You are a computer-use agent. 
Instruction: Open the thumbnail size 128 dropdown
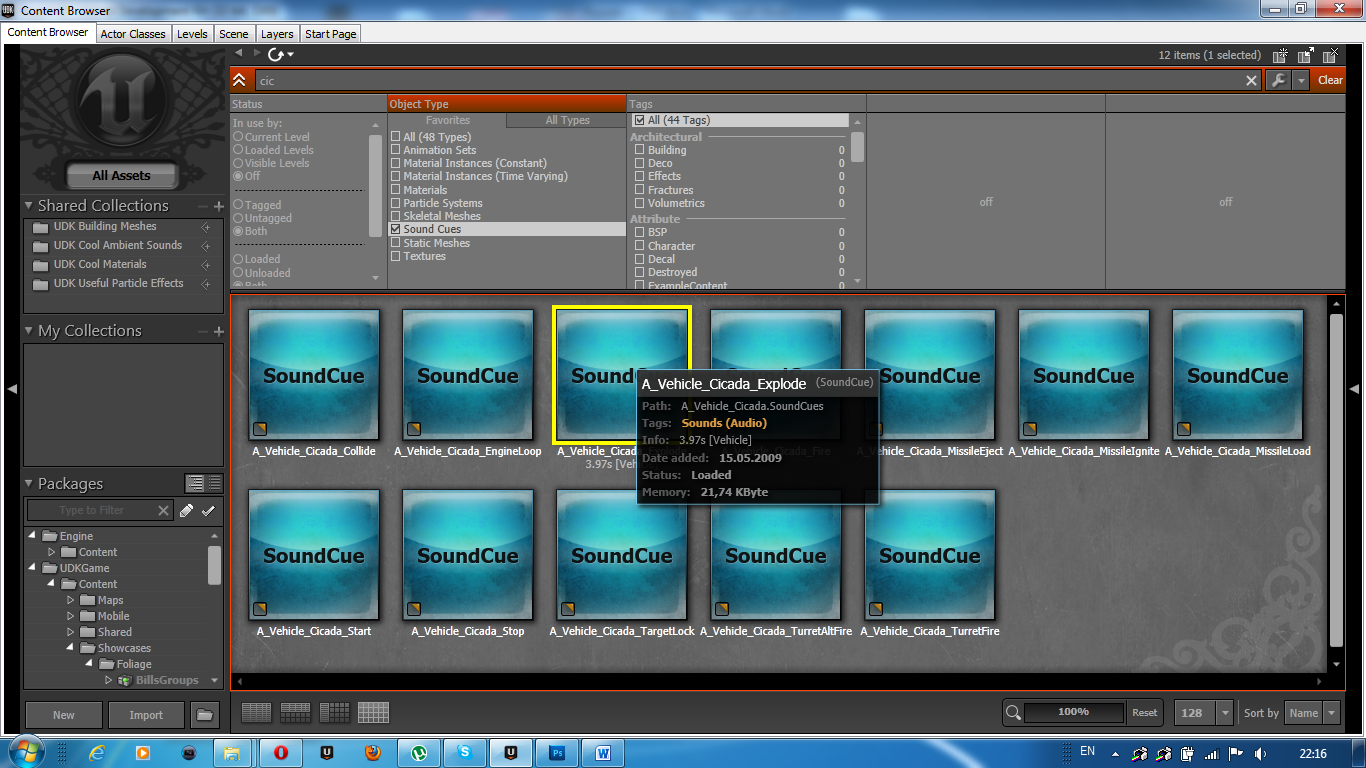click(1226, 713)
